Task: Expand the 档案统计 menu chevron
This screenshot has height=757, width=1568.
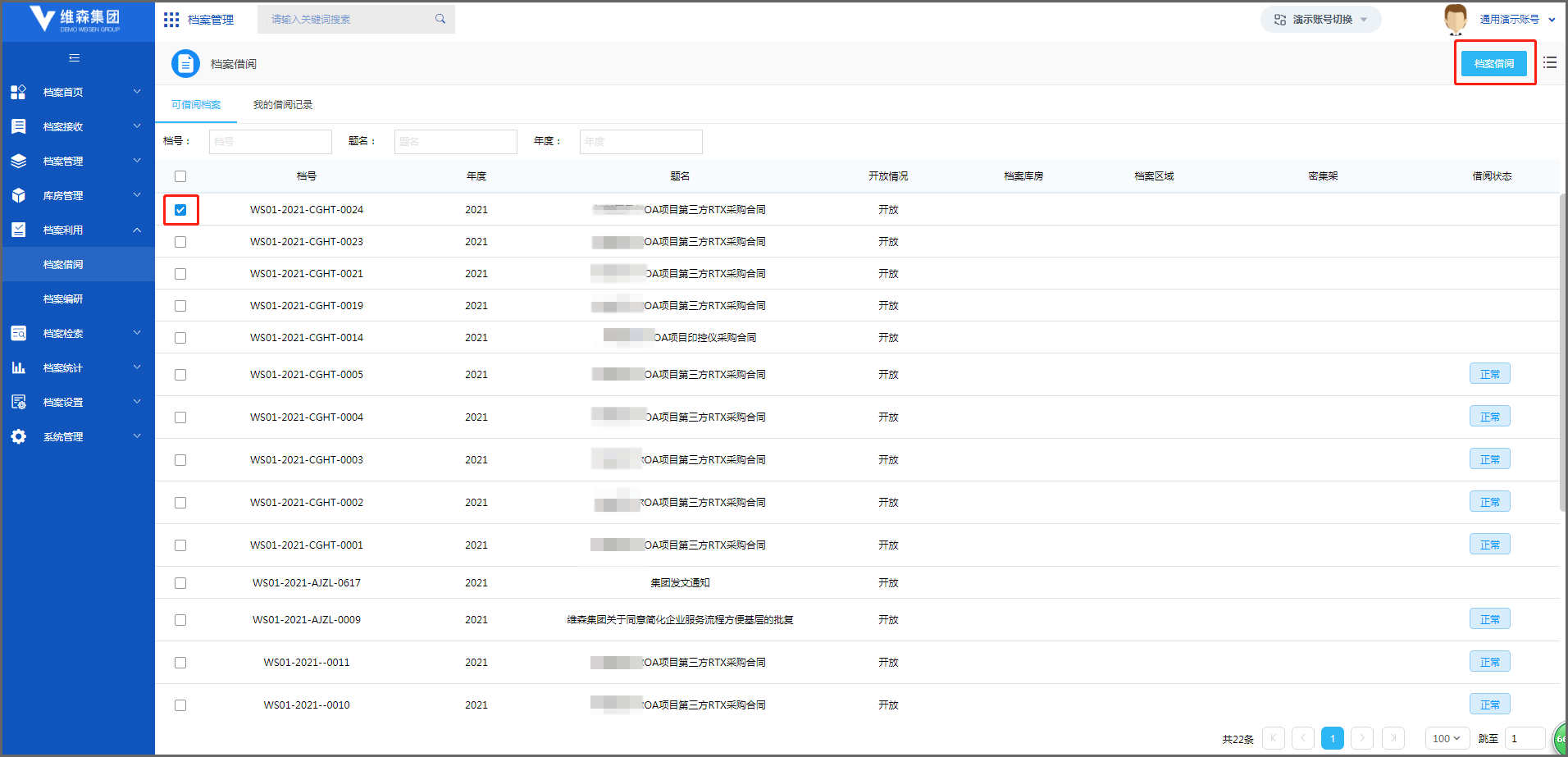Action: 137,367
